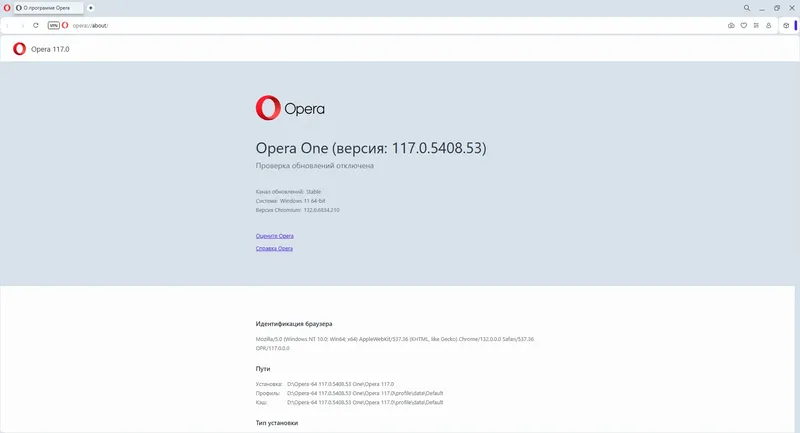This screenshot has height=433, width=800.
Task: Click the 'Система: Windows 11 64-bit' line
Action: [290, 201]
